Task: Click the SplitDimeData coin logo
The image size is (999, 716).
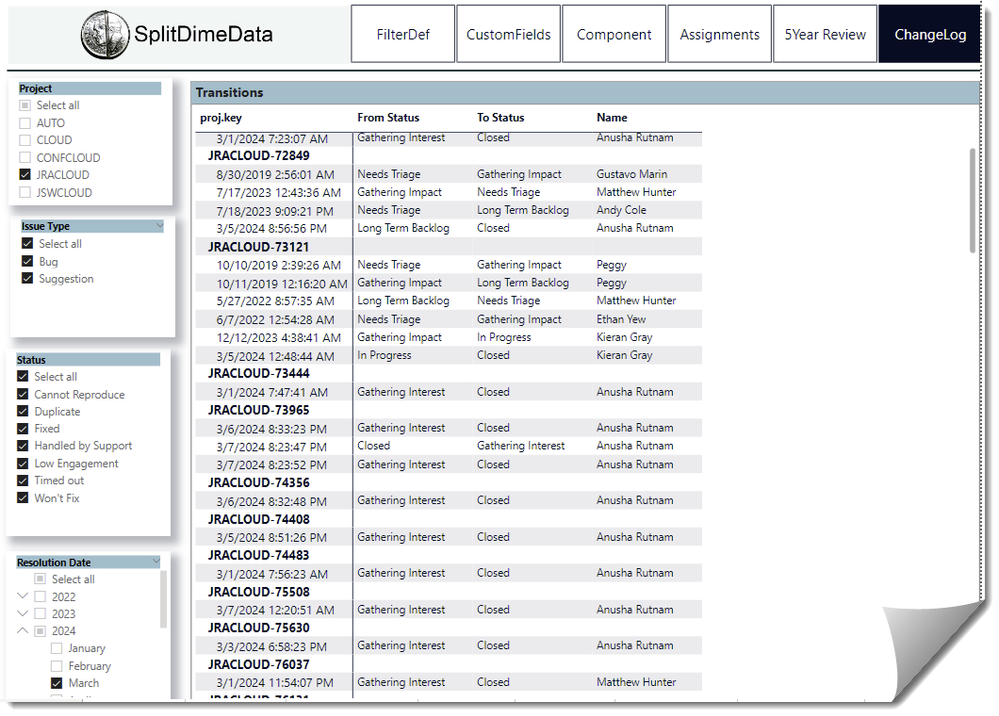Action: click(105, 35)
